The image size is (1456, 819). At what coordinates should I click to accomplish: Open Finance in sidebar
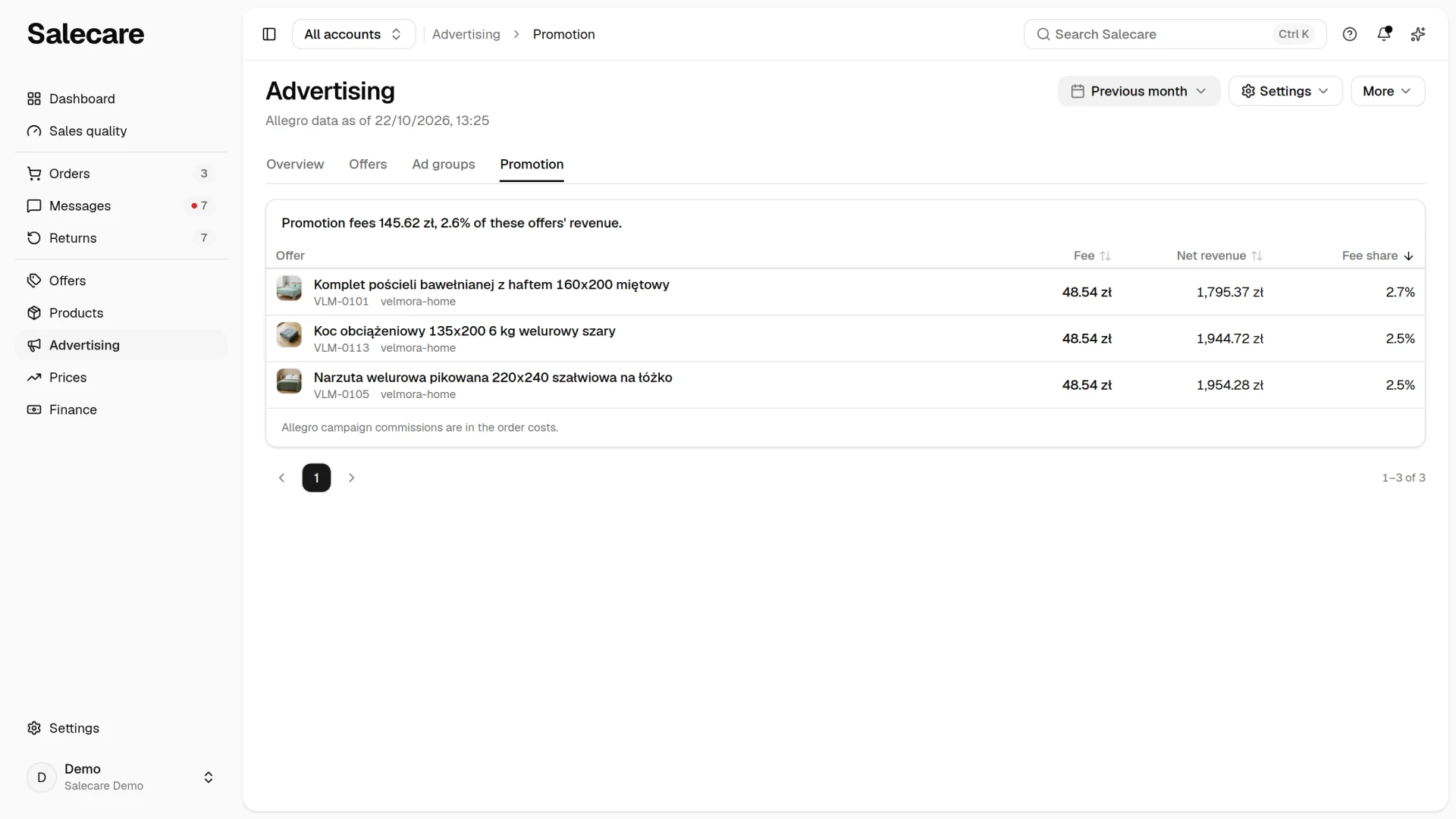tap(121, 409)
